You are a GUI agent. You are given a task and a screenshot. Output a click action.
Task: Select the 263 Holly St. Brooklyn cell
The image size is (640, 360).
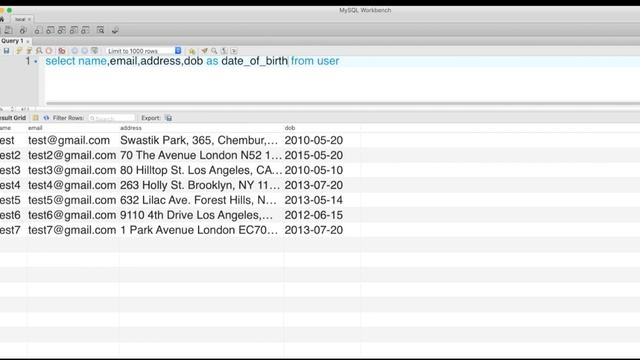pyautogui.click(x=201, y=185)
